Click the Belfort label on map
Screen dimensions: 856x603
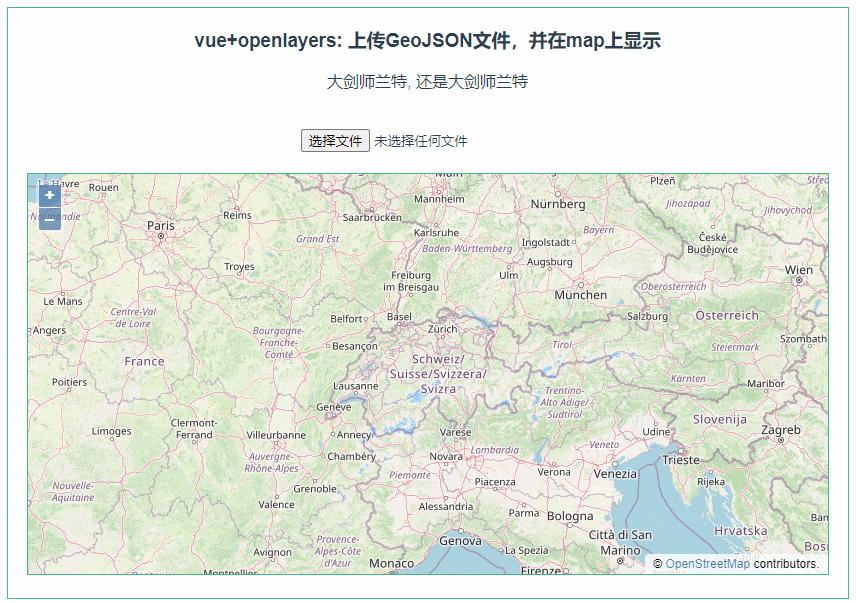pos(346,319)
